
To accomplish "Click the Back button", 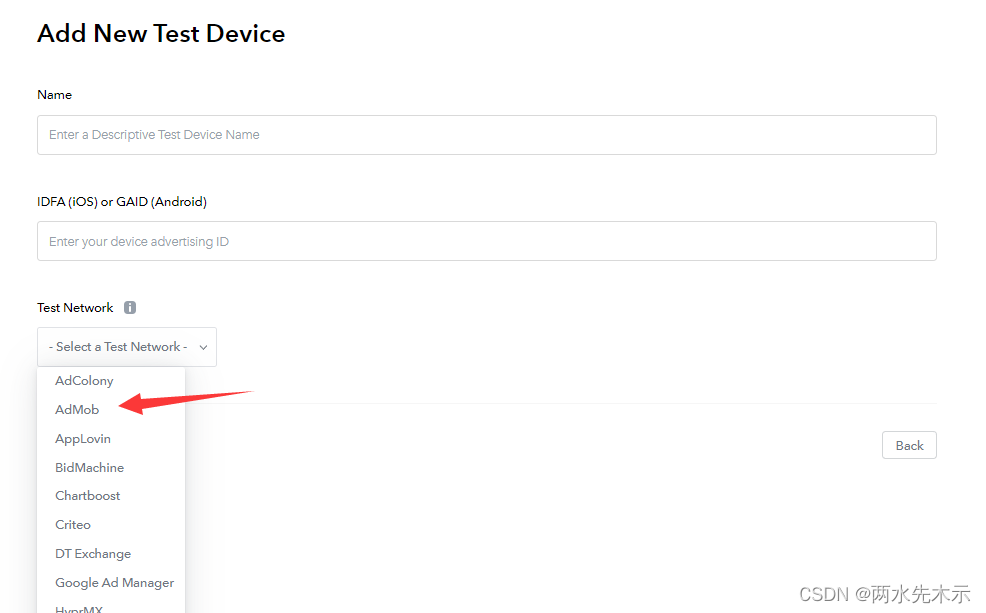I will click(x=908, y=445).
